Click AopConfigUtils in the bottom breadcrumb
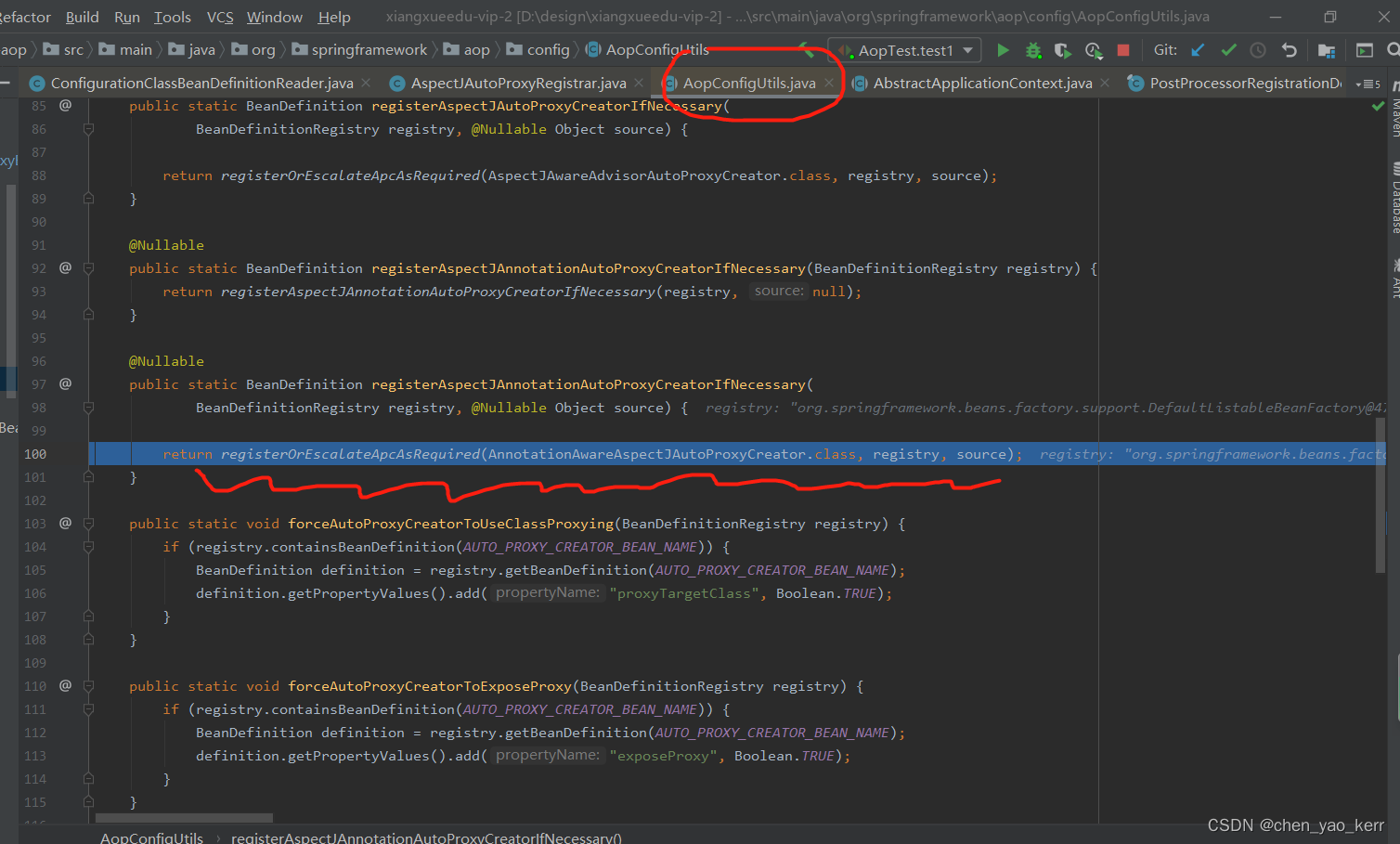The image size is (1400, 844). pos(151,838)
